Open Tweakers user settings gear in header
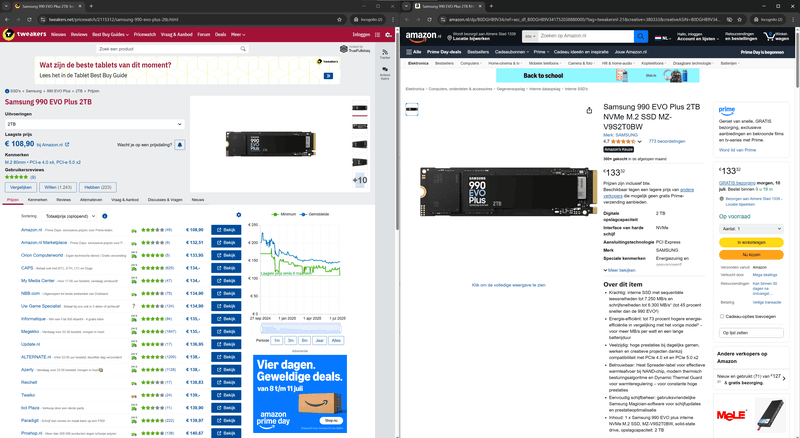The height and width of the screenshot is (438, 800). click(x=388, y=35)
